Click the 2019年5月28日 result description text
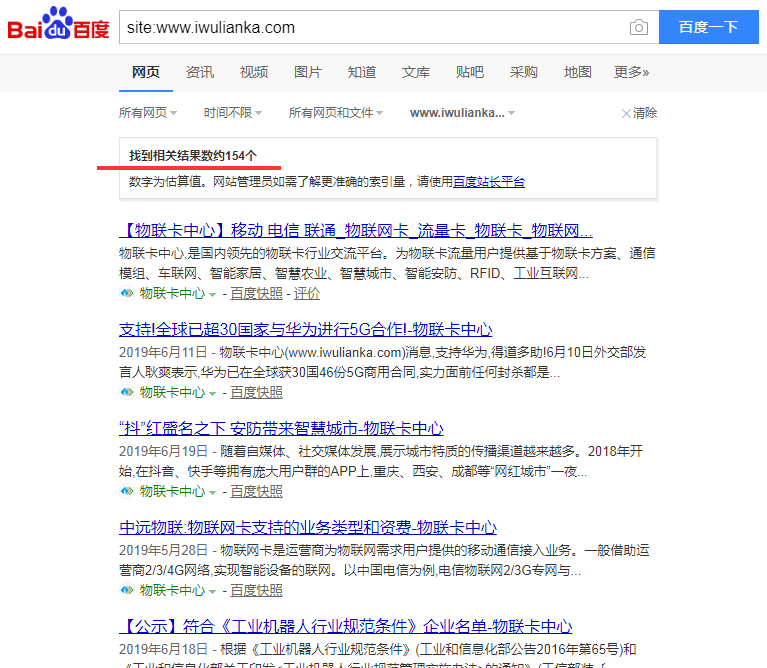The image size is (767, 668). click(x=384, y=560)
